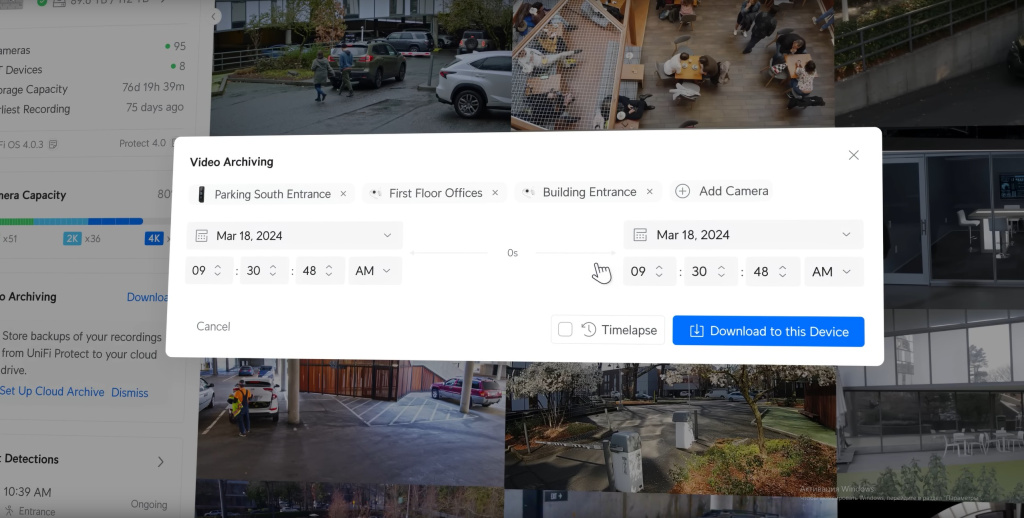Remove First Floor Offices camera chip
This screenshot has width=1024, height=518.
[x=495, y=192]
